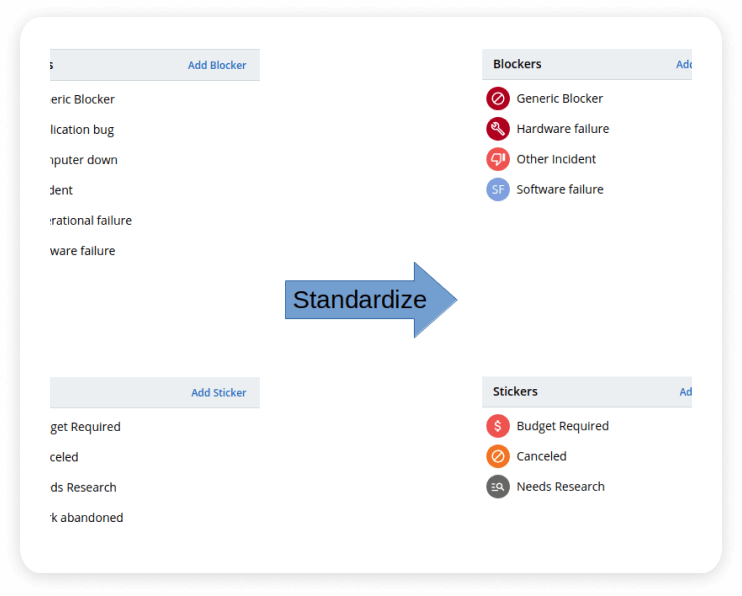Select the Hardware failure list entry
Image resolution: width=742 pixels, height=596 pixels.
tap(563, 129)
